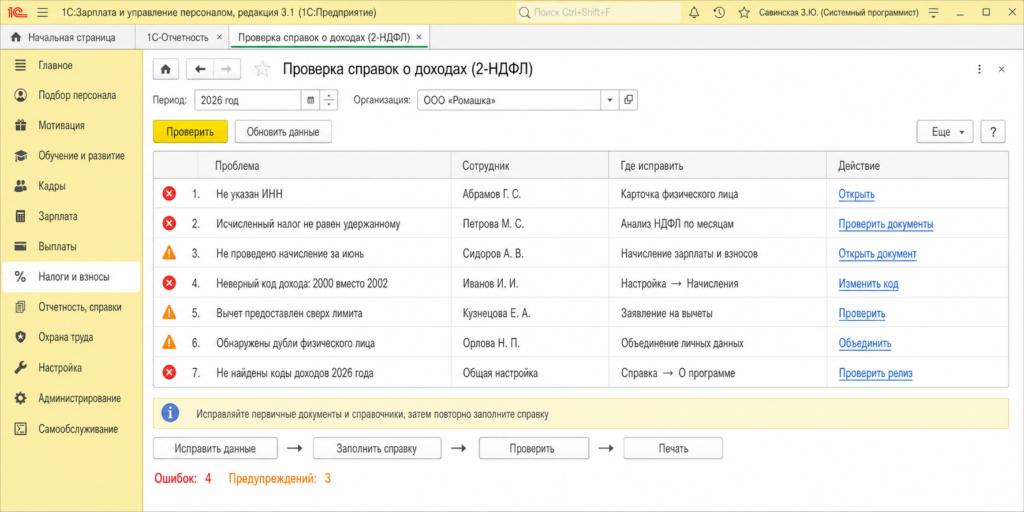The height and width of the screenshot is (512, 1024).
Task: Open the three-dot form options menu
Action: point(979,69)
